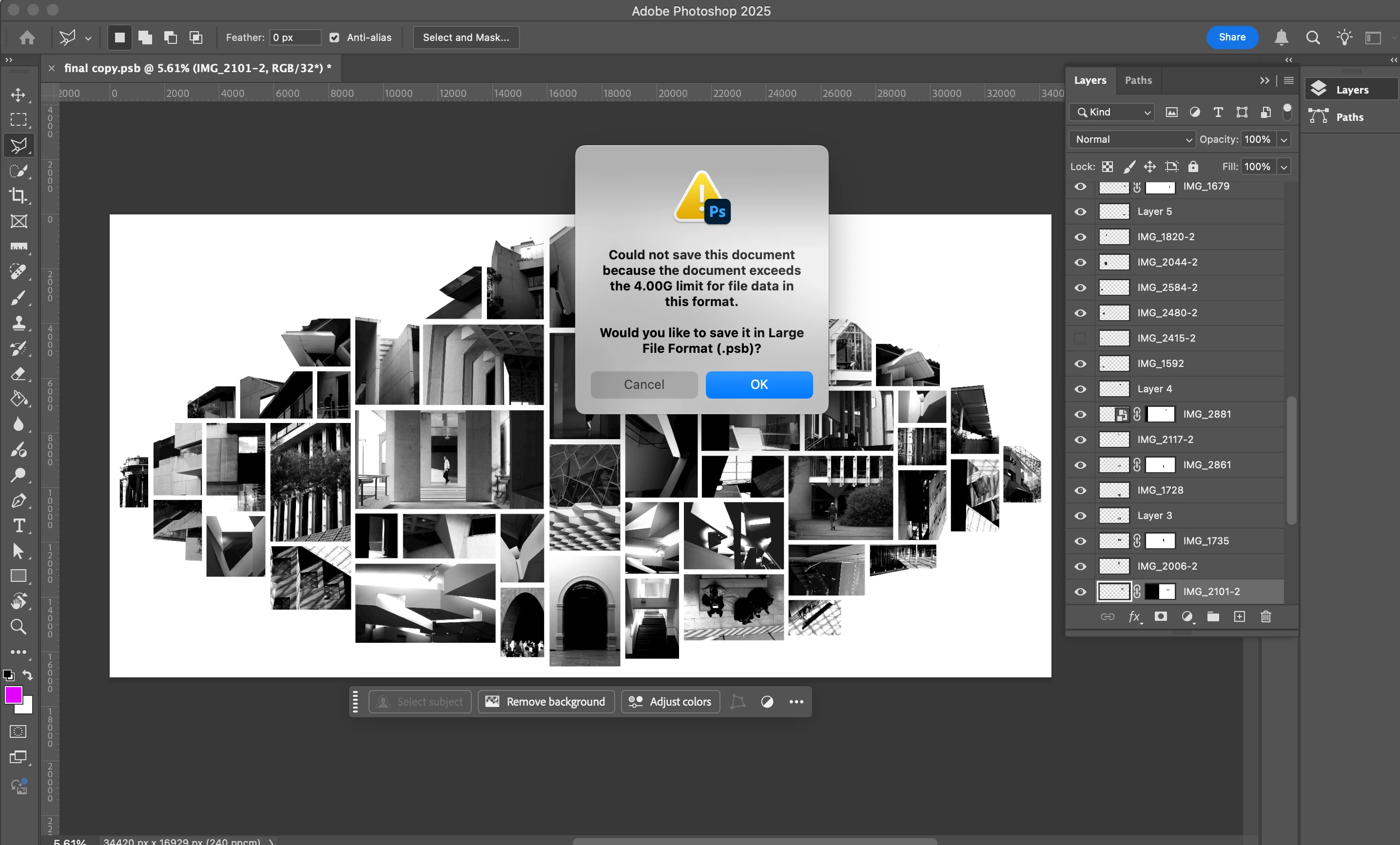Add a layer mask icon

pyautogui.click(x=1161, y=617)
